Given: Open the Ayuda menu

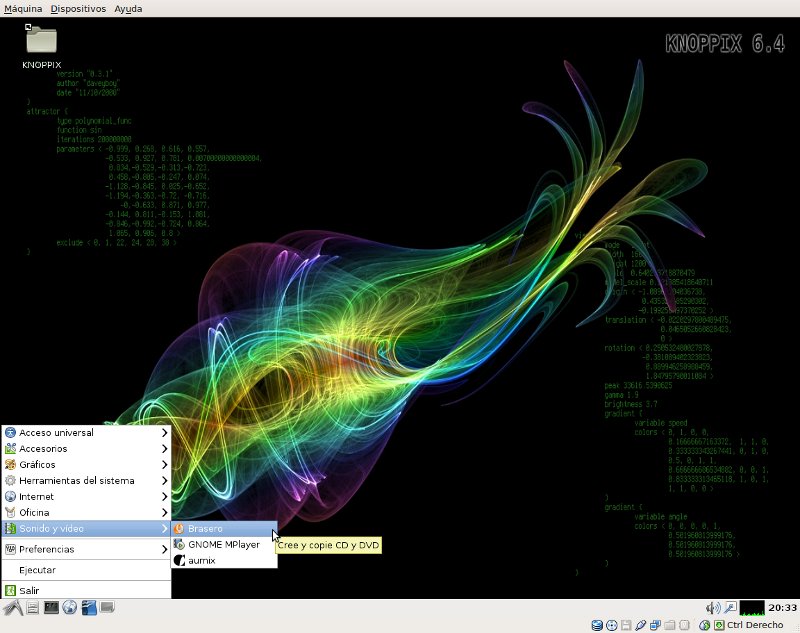Looking at the screenshot, I should tap(128, 9).
